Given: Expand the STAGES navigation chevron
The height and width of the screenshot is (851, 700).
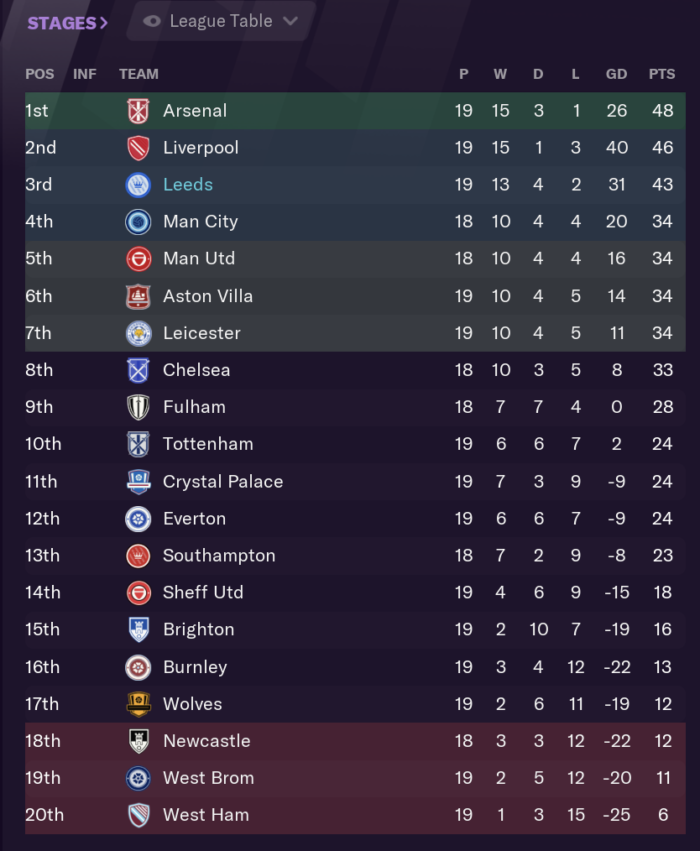Looking at the screenshot, I should [104, 20].
